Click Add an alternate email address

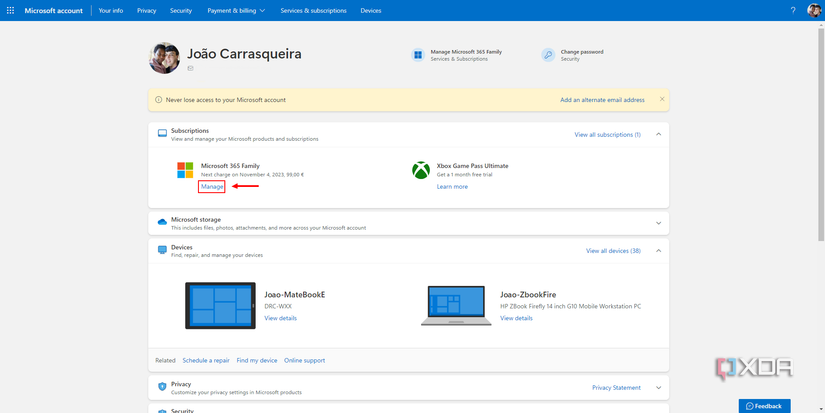602,100
